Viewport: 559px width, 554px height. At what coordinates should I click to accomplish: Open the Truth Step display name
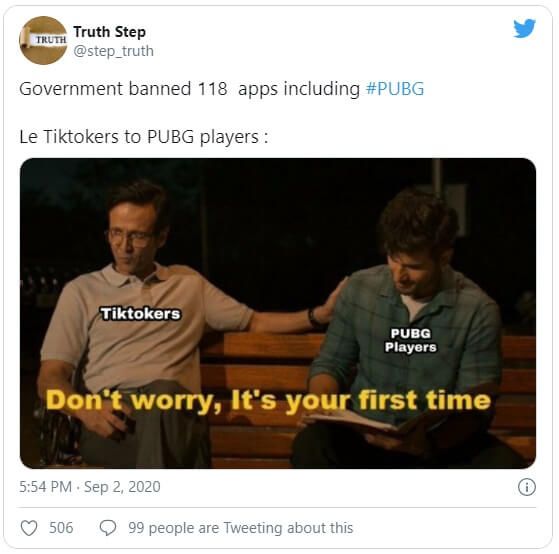tap(109, 32)
